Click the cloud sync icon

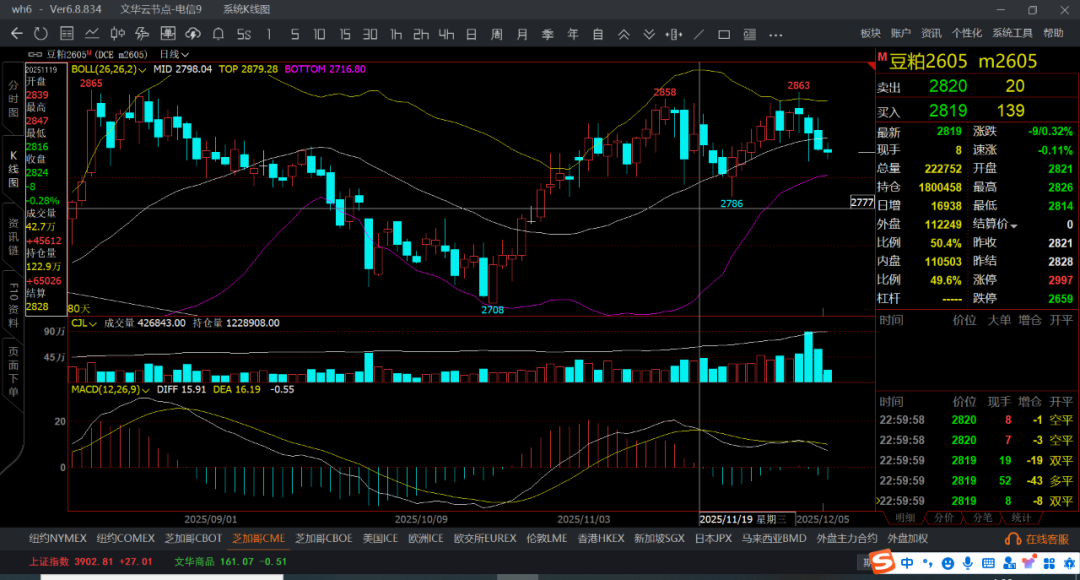(193, 34)
